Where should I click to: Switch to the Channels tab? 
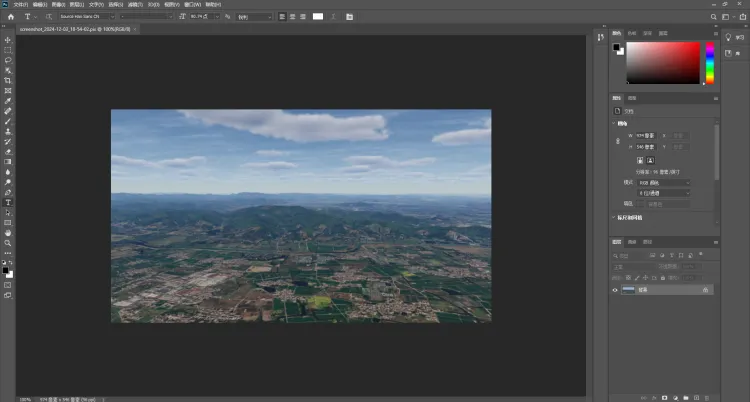coord(631,242)
